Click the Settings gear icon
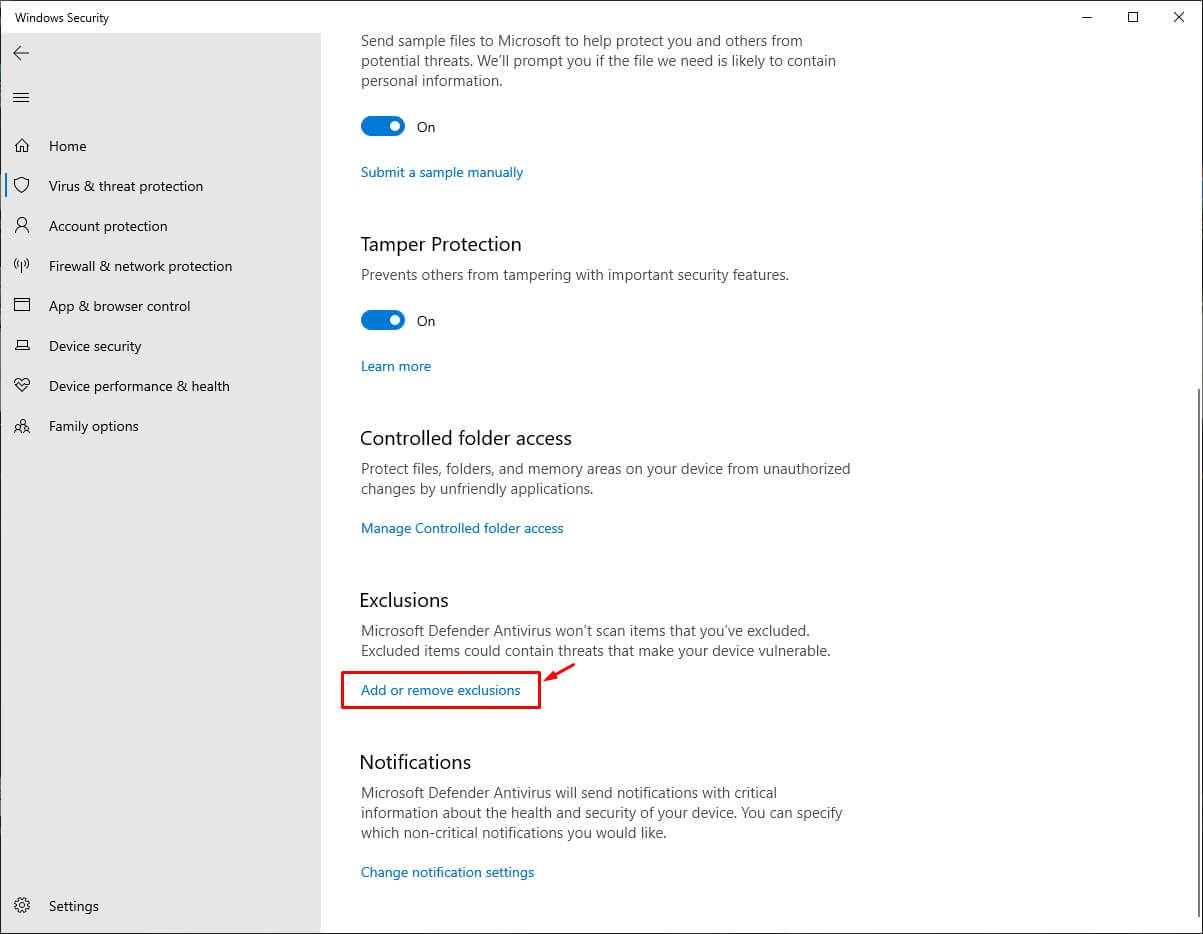This screenshot has width=1203, height=934. coord(22,906)
